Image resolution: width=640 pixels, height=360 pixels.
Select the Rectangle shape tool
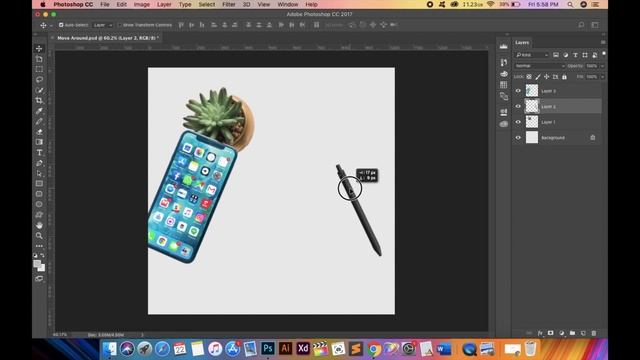39,184
